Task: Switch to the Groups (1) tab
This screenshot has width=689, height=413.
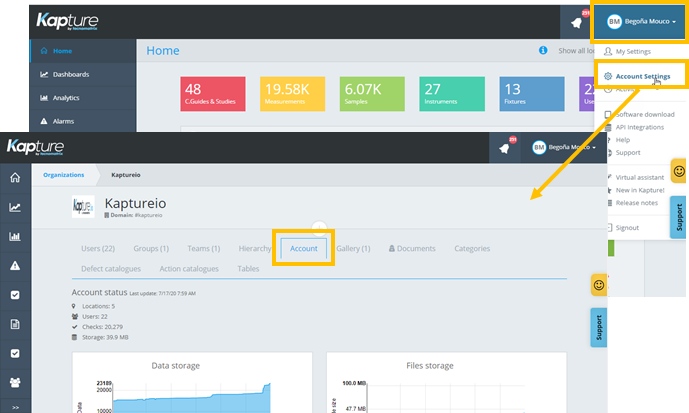Action: pyautogui.click(x=151, y=249)
